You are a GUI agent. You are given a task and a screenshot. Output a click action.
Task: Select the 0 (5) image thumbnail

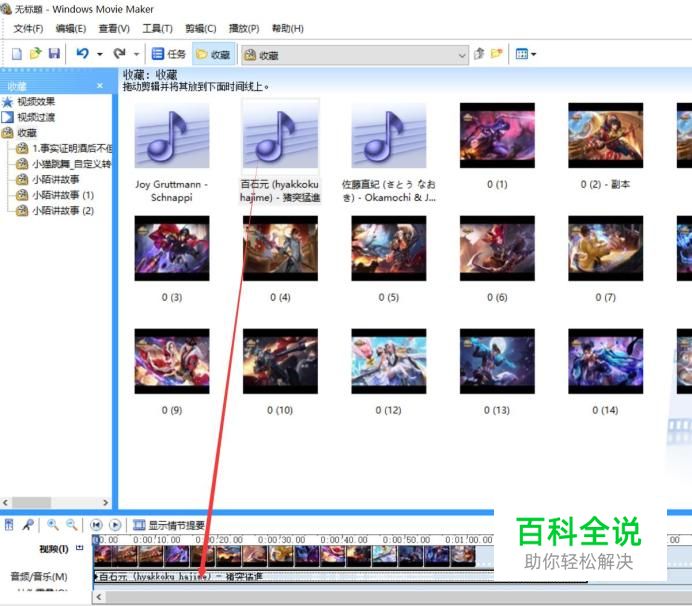[389, 248]
